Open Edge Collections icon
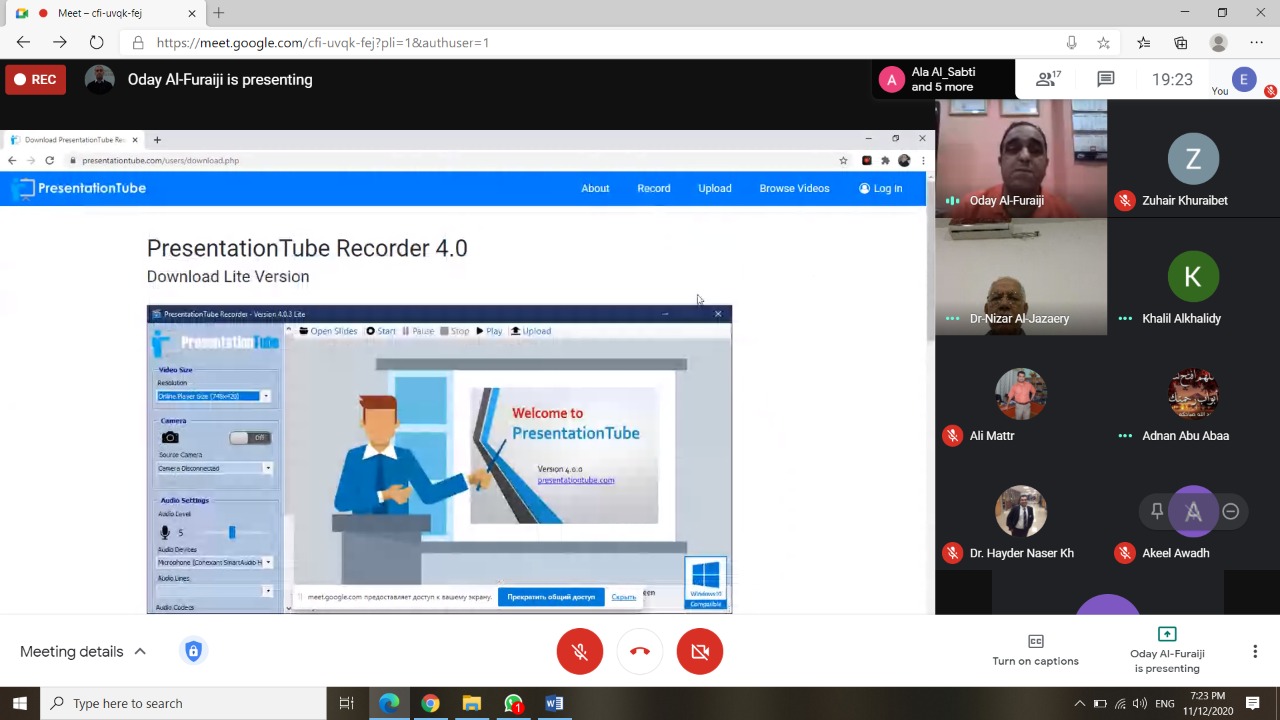 click(1181, 43)
